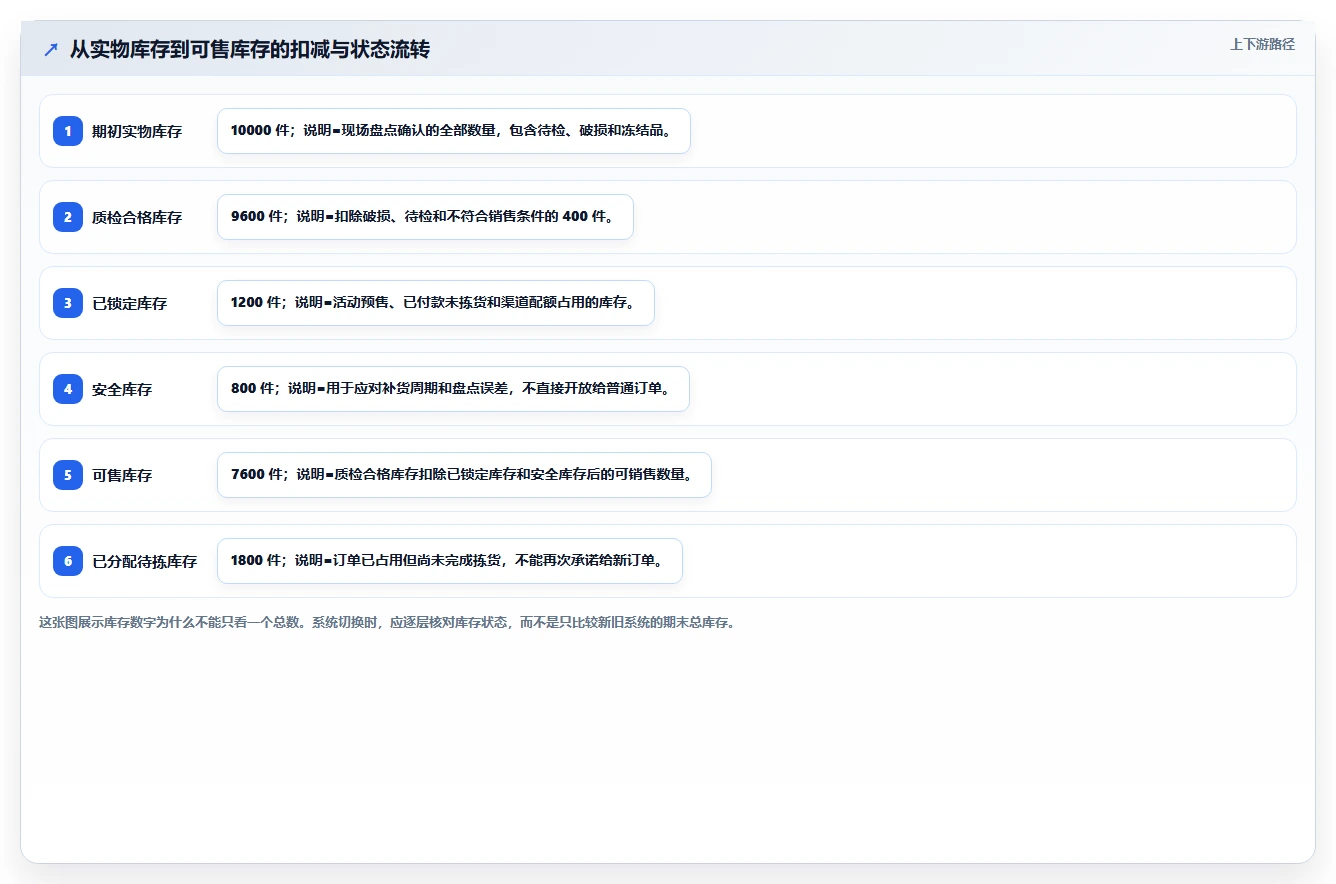Image resolution: width=1336 pixels, height=884 pixels.
Task: Open the 10000 件 description box
Action: pos(454,131)
